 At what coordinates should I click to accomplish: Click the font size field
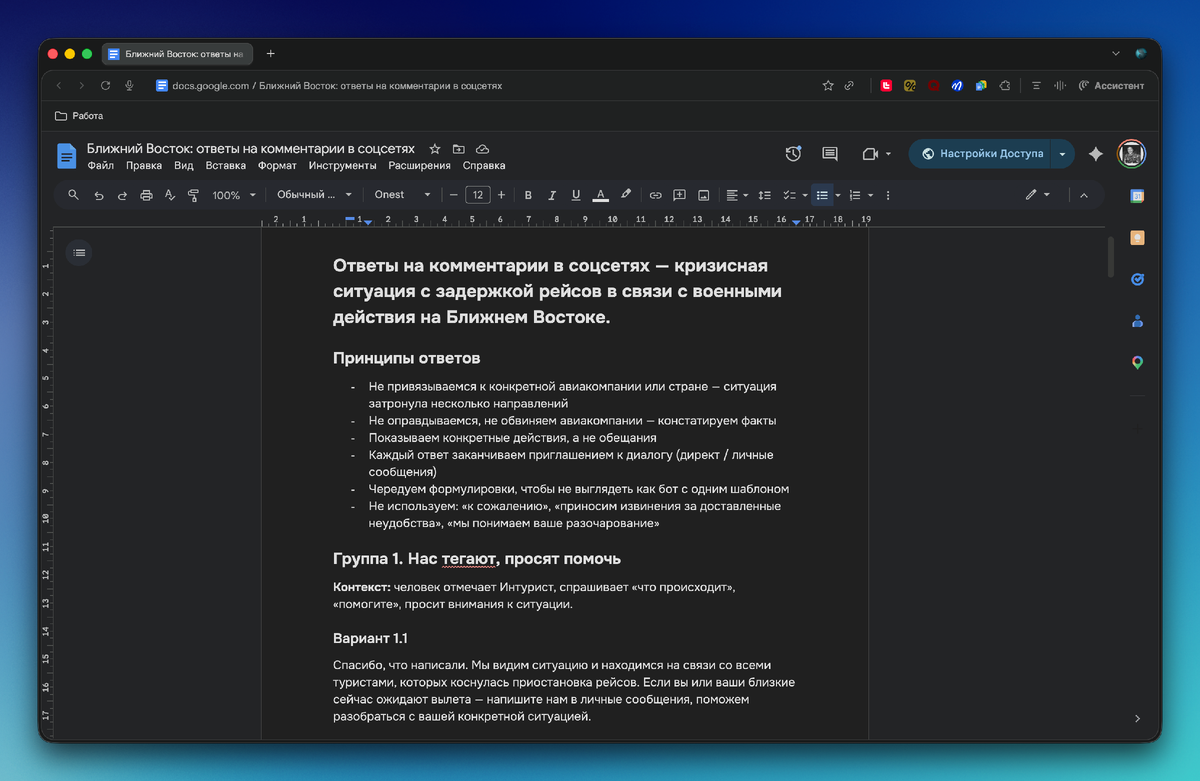point(478,195)
